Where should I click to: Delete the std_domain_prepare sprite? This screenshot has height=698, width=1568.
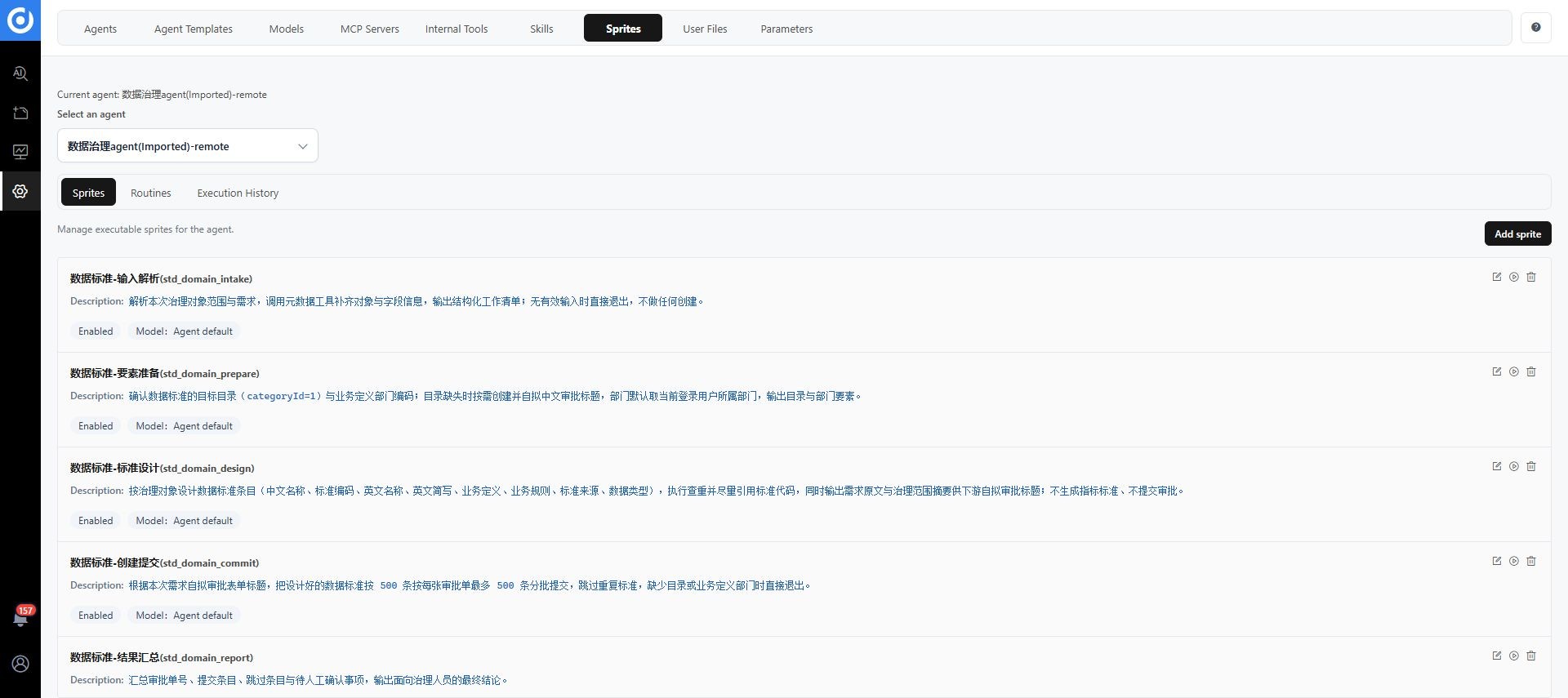click(x=1531, y=371)
